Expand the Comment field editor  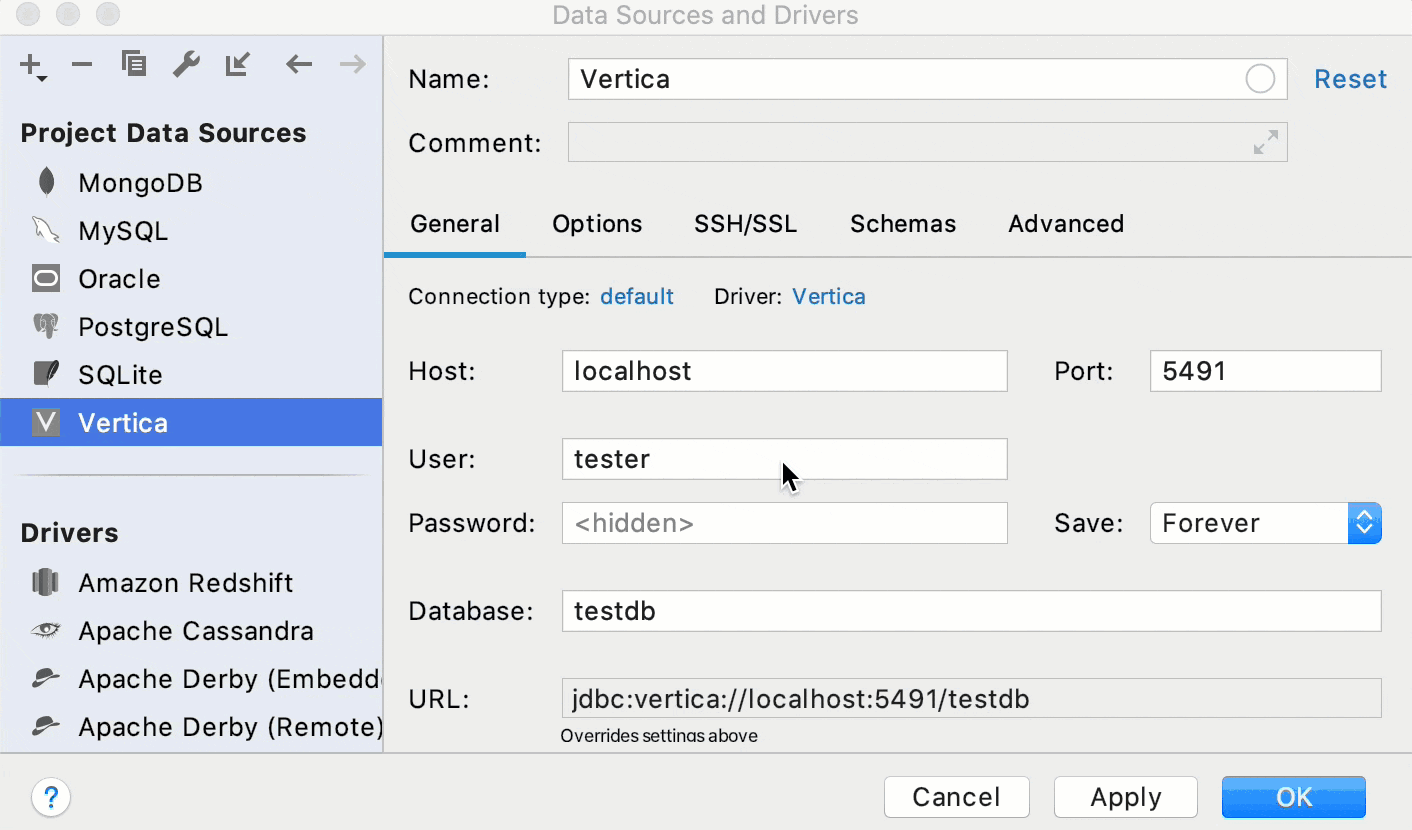point(1264,141)
